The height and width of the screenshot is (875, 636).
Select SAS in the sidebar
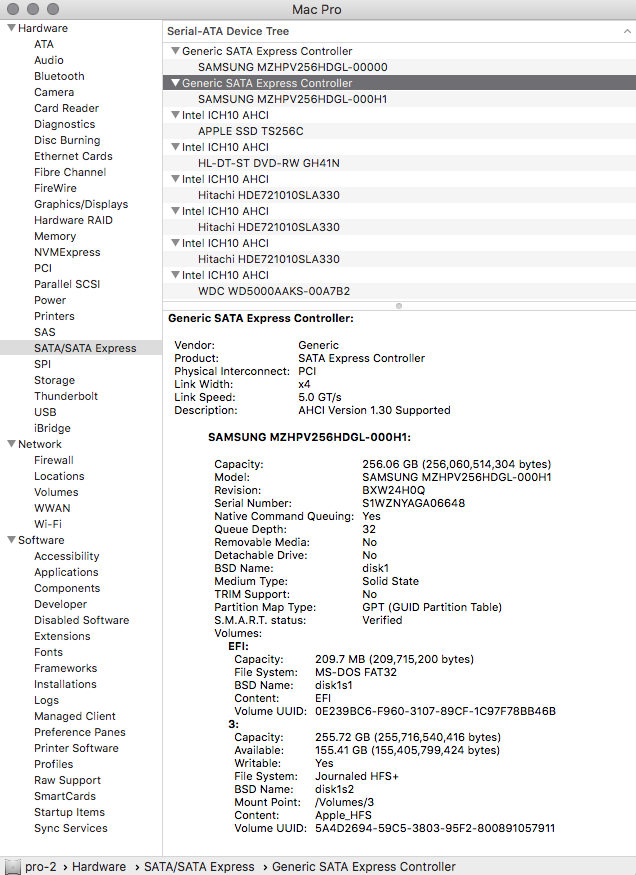[x=45, y=332]
